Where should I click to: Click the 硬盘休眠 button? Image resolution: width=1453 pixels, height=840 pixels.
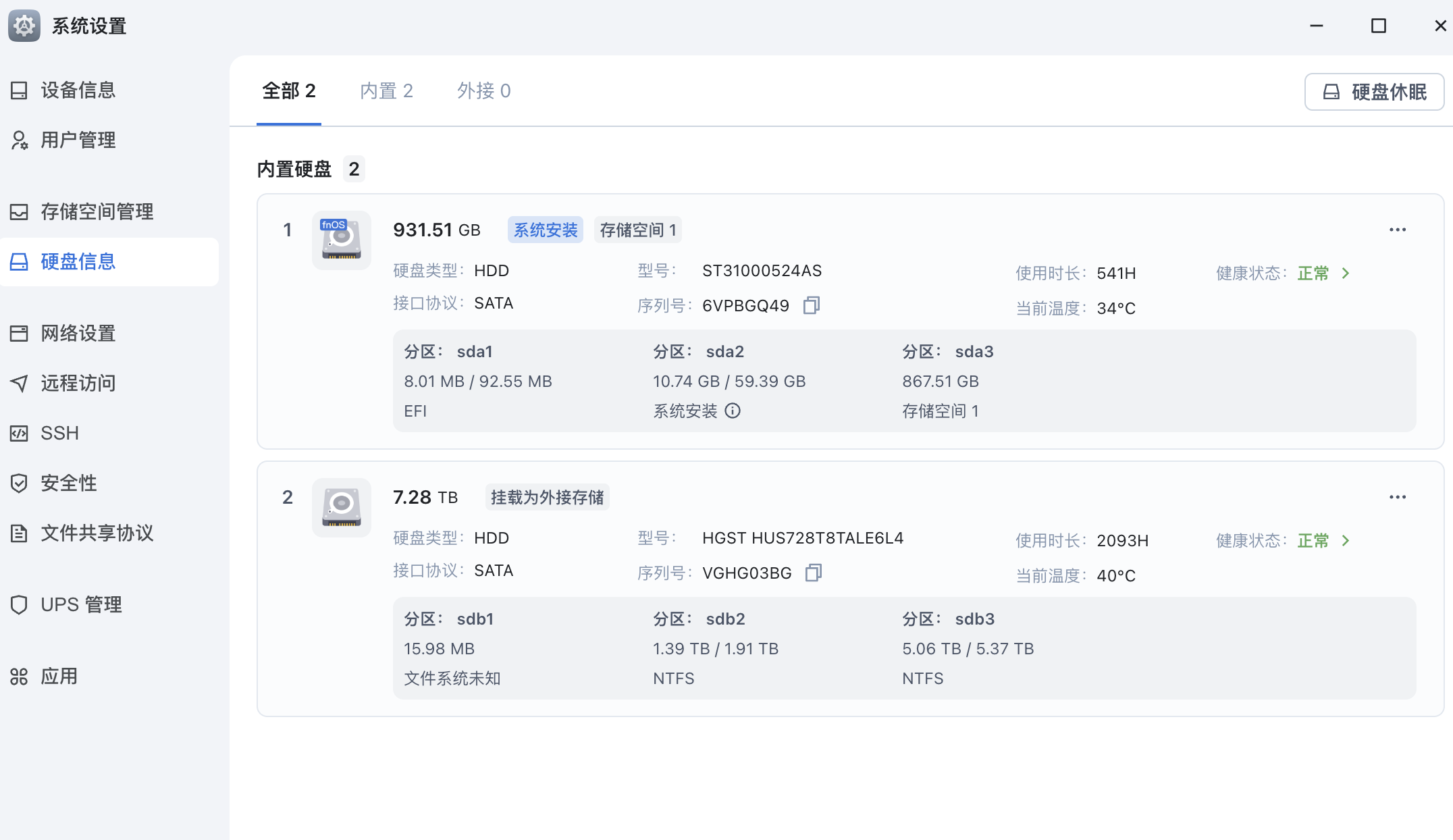click(x=1374, y=92)
